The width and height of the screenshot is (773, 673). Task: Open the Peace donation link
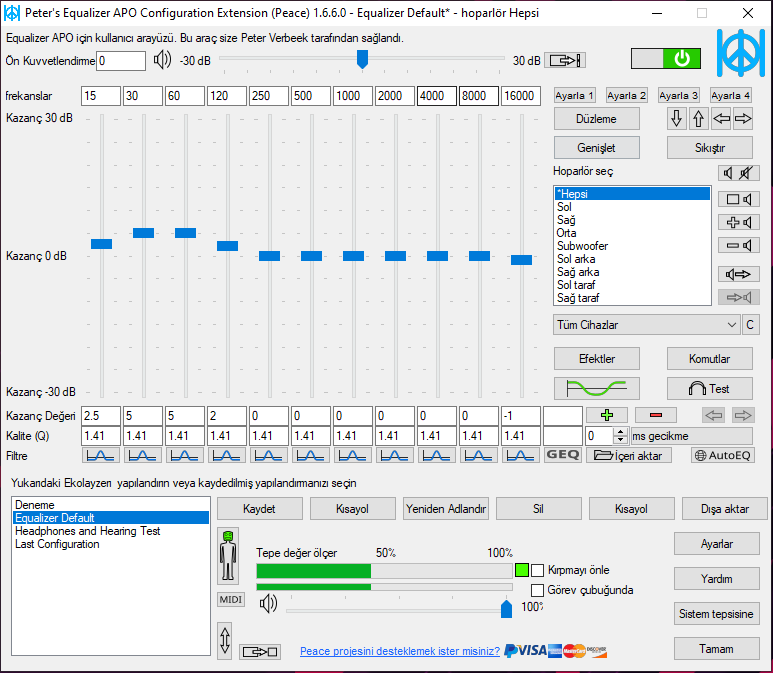(x=400, y=651)
